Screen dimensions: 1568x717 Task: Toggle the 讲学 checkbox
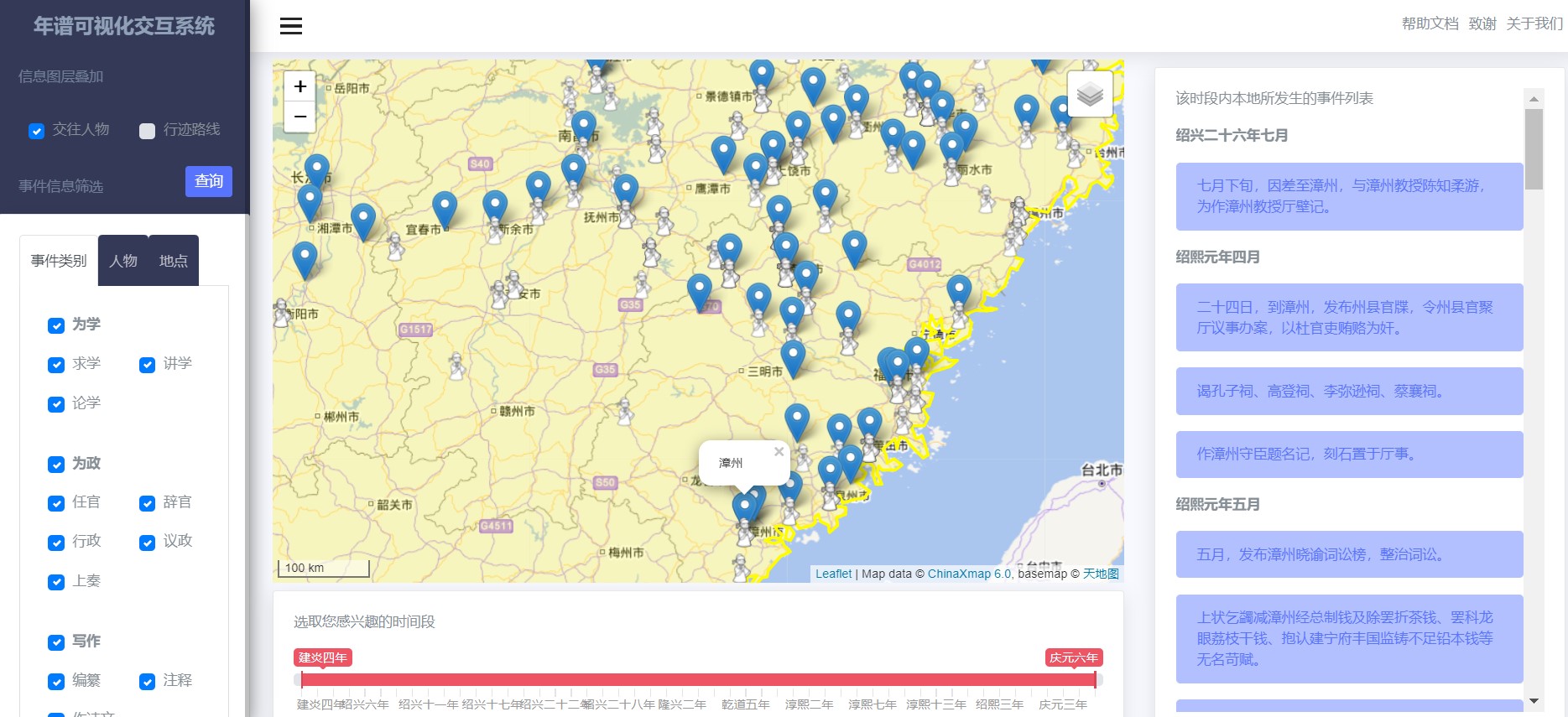[148, 365]
